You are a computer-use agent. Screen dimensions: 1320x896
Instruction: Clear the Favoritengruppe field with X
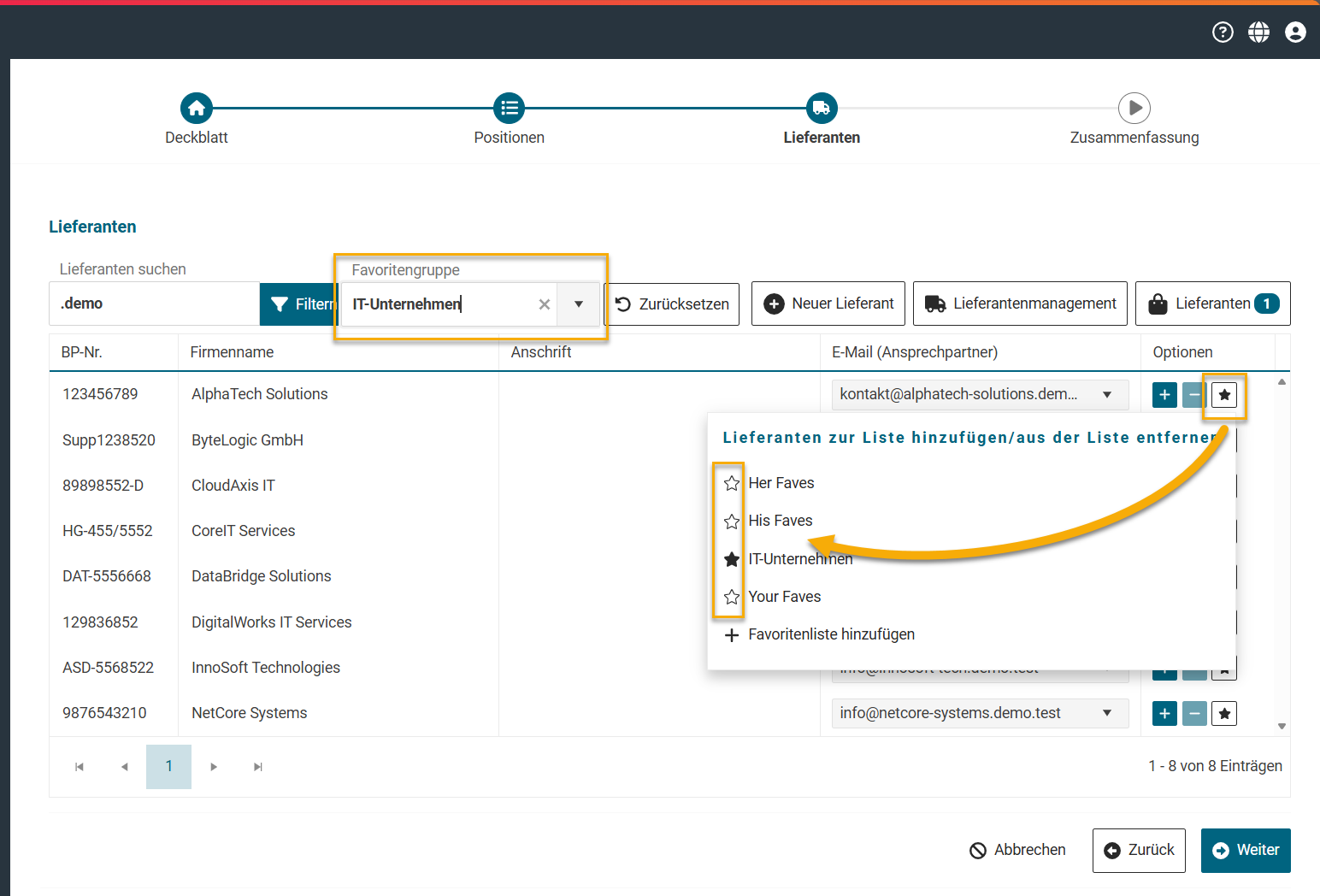[544, 304]
